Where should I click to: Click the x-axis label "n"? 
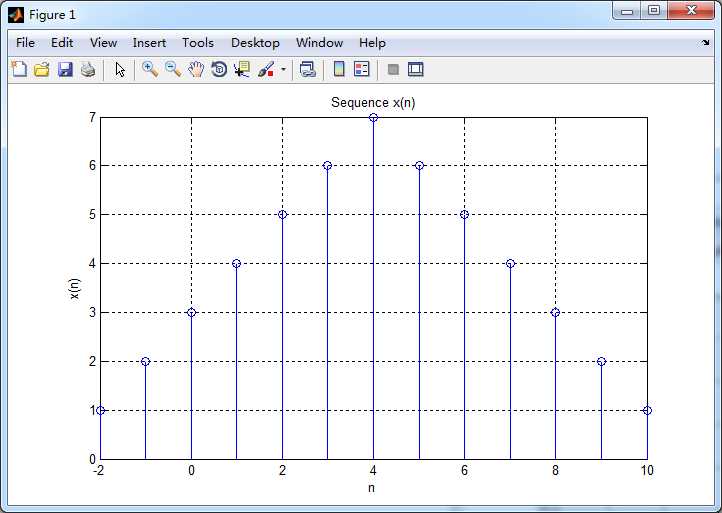coord(371,488)
